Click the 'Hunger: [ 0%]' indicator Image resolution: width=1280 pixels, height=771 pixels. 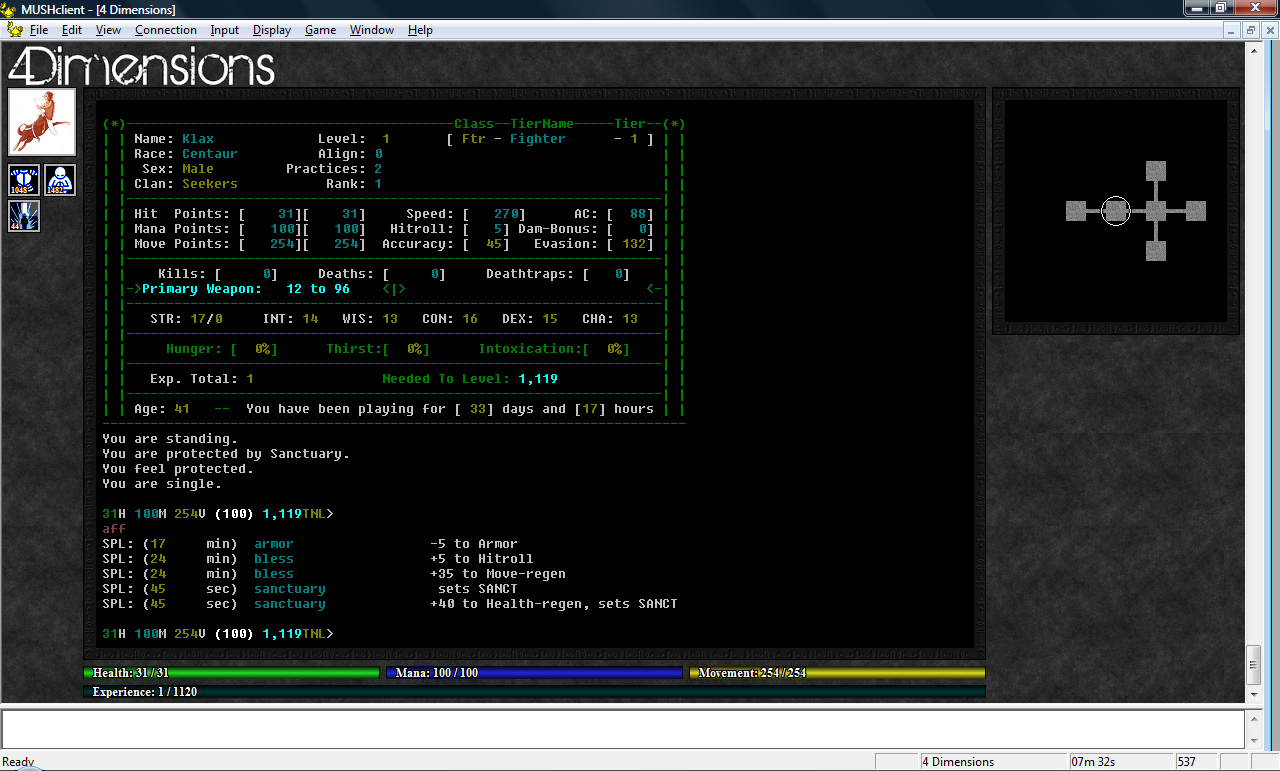tap(222, 349)
